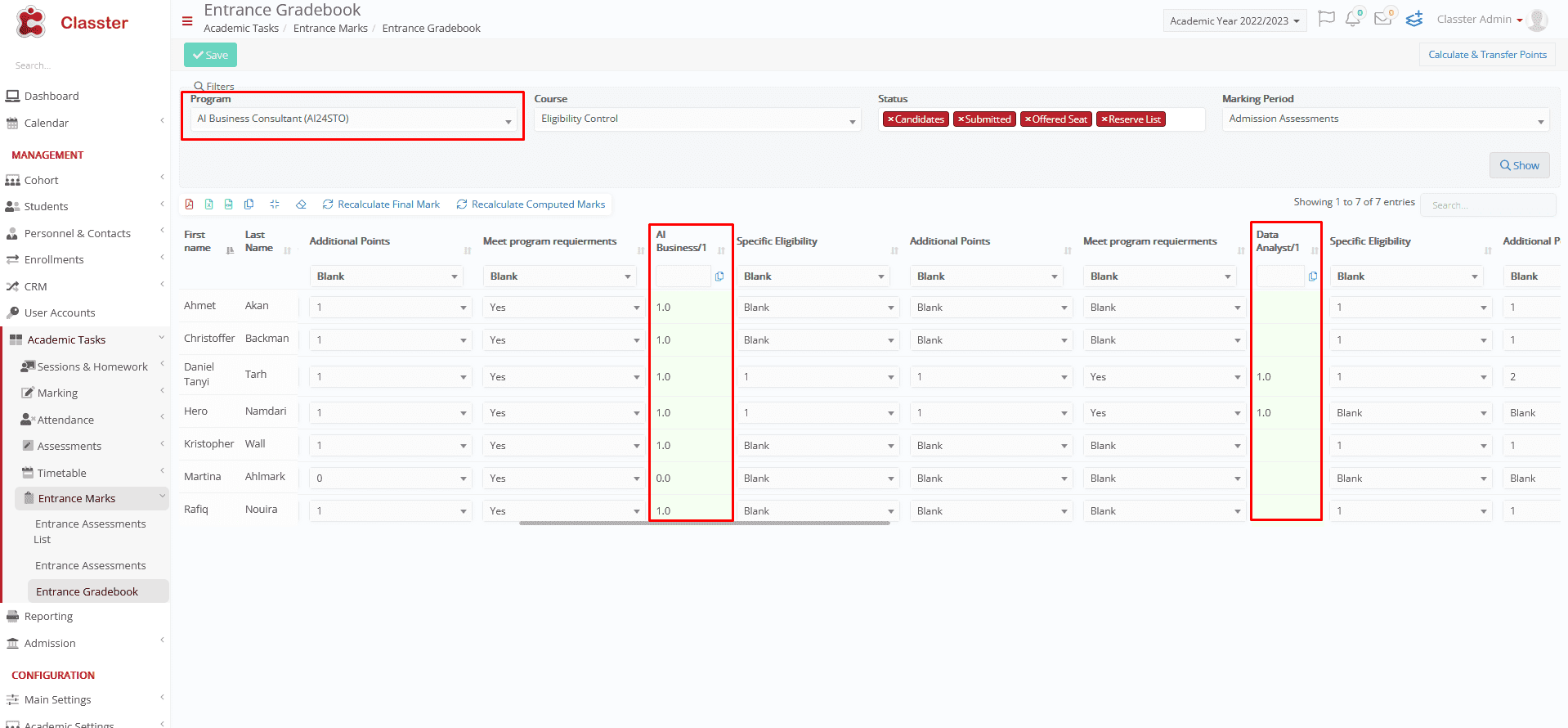
Task: Open first Additional Points header Blank filter
Action: point(386,276)
